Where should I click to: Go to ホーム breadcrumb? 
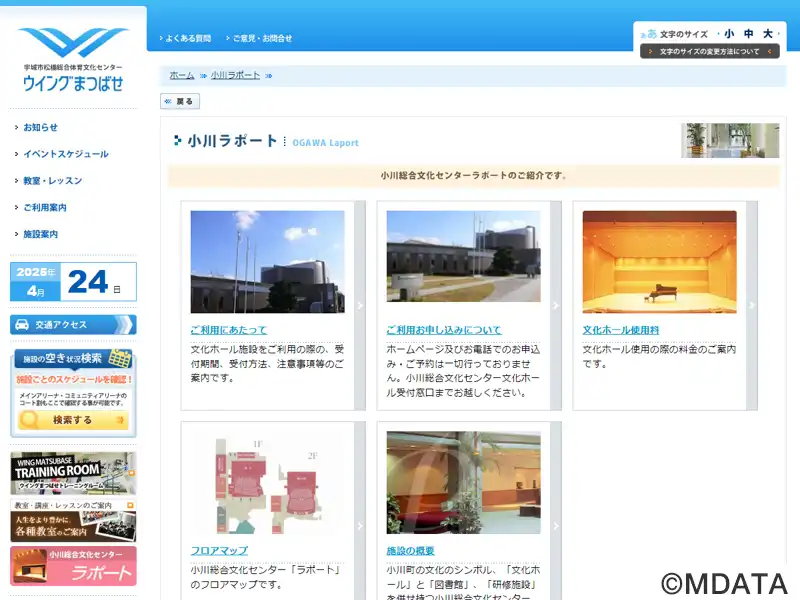click(x=182, y=76)
